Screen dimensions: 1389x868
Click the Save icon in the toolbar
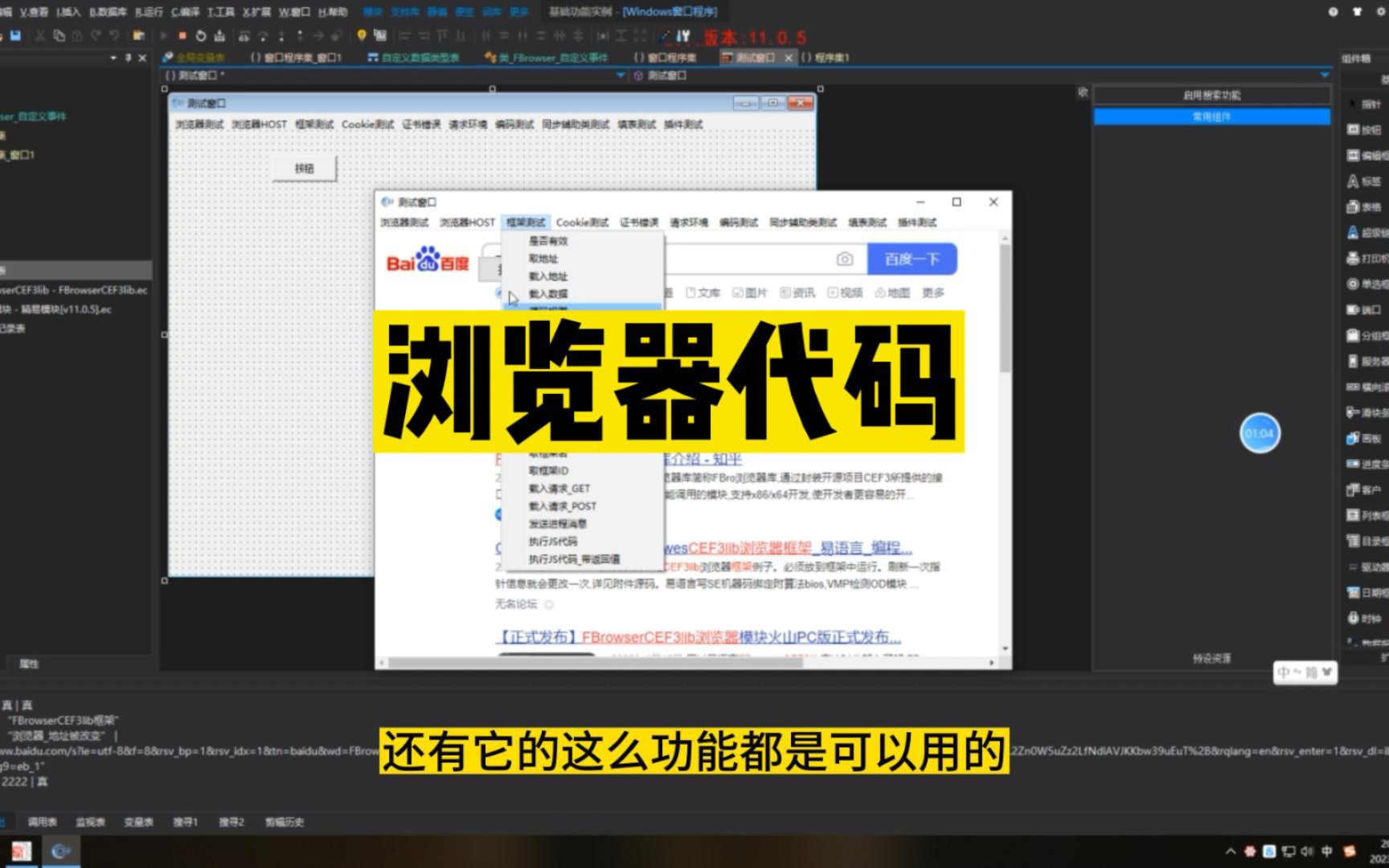coord(16,35)
